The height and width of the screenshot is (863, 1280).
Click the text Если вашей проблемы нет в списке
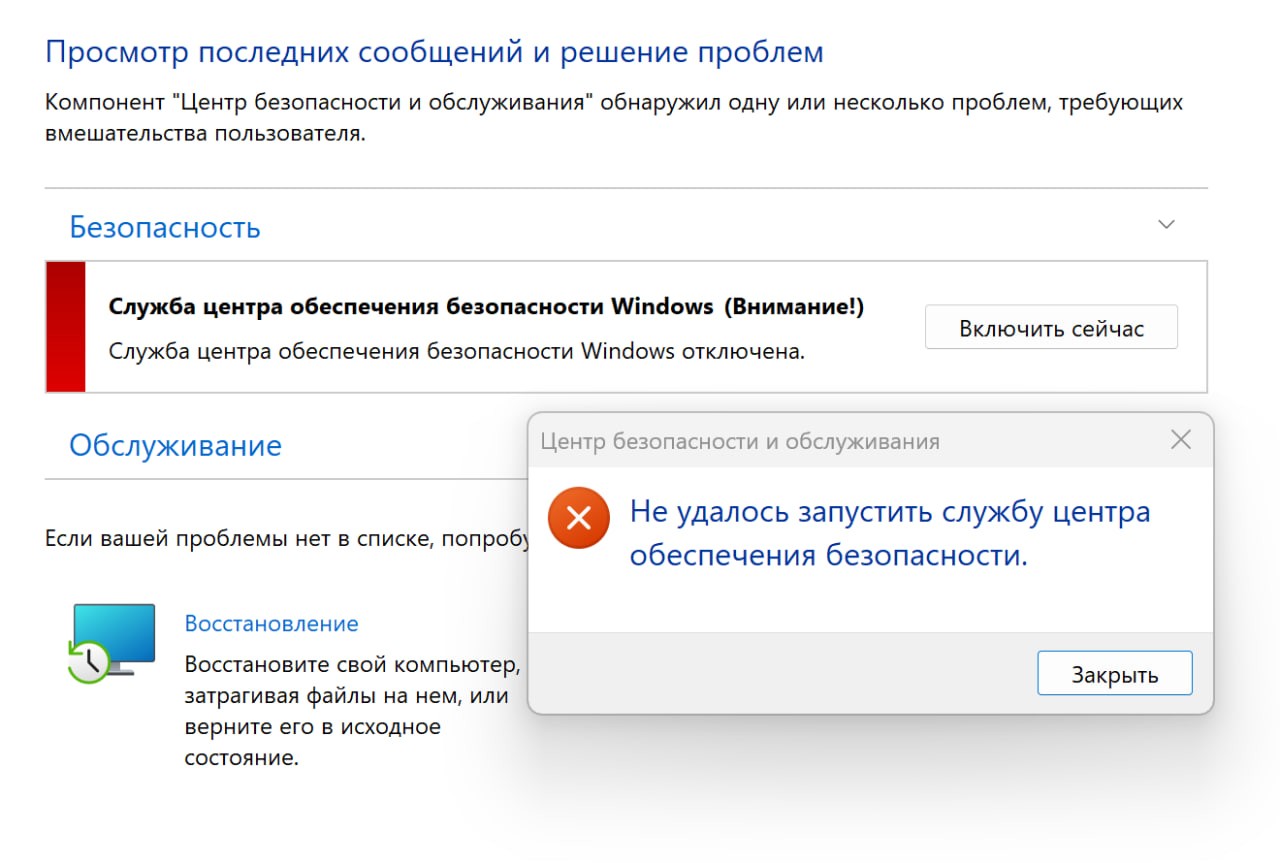pyautogui.click(x=288, y=539)
